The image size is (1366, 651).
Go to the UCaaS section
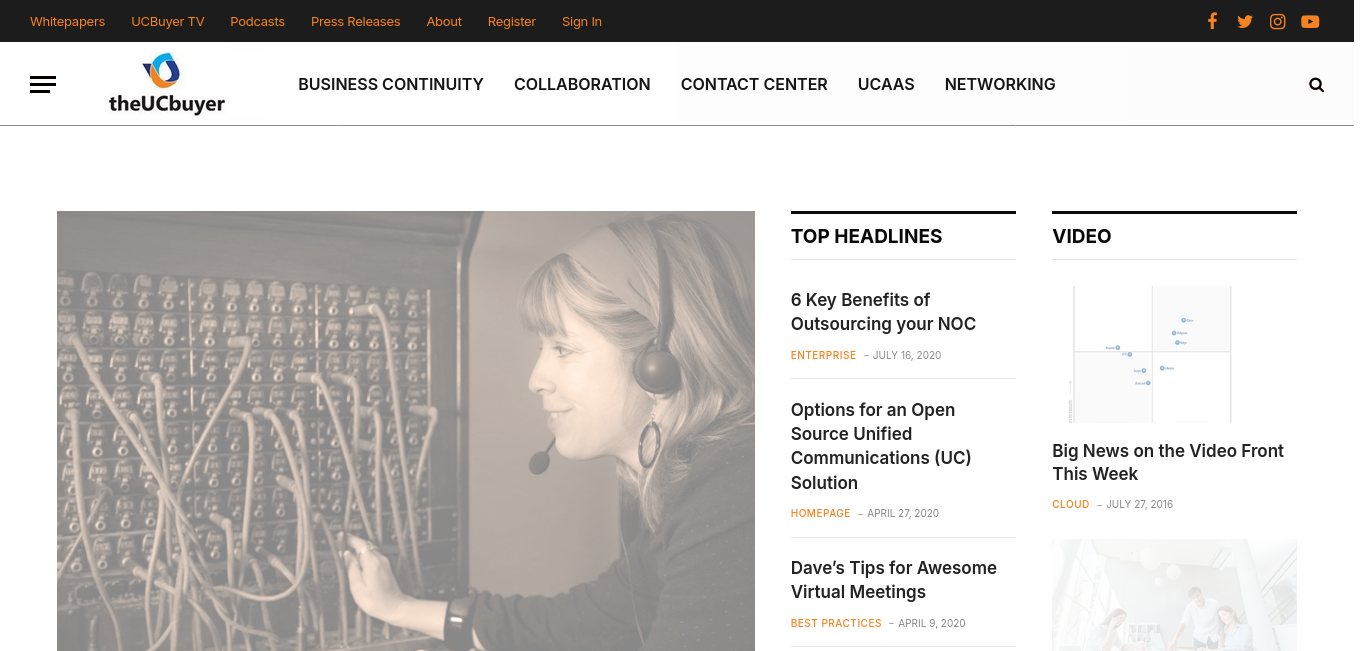tap(886, 84)
